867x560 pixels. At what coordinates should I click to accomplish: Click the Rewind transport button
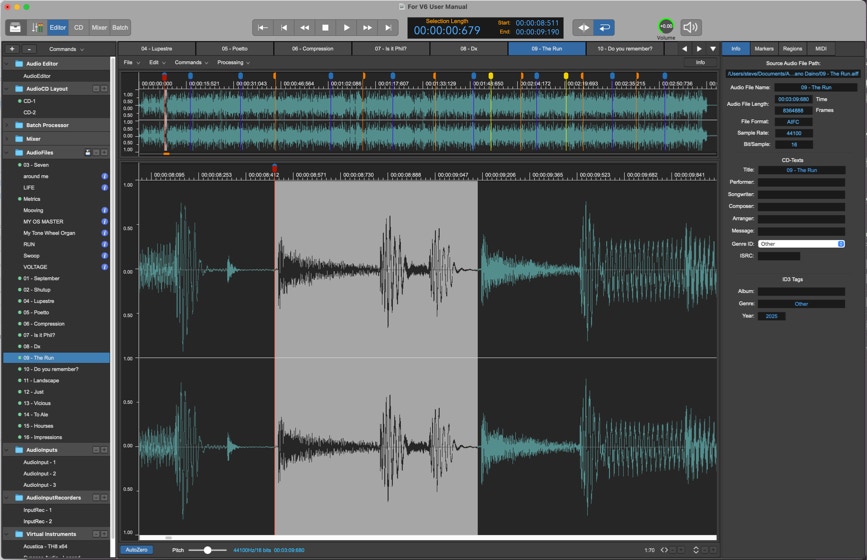pyautogui.click(x=305, y=28)
